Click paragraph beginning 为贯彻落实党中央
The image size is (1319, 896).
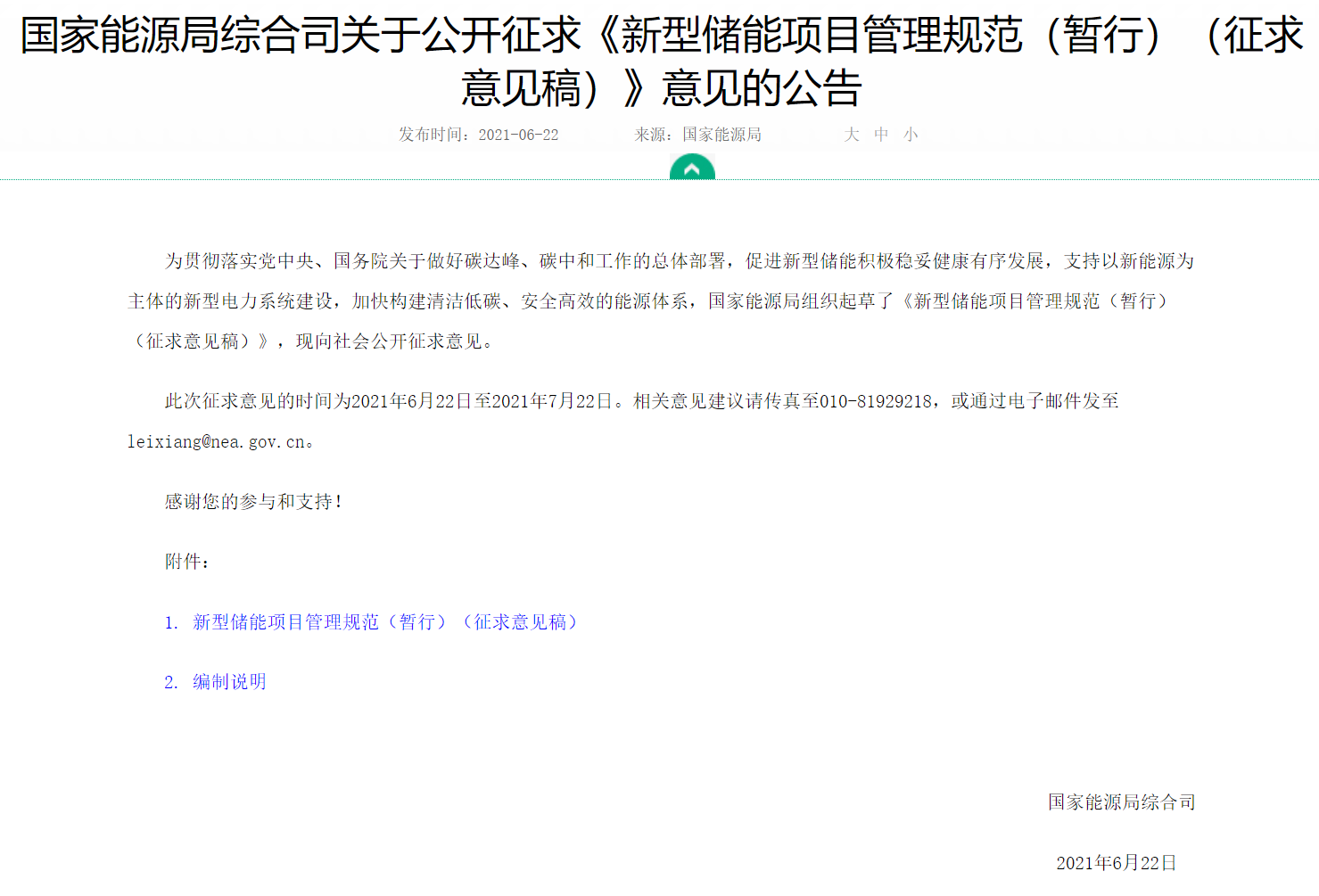pyautogui.click(x=661, y=301)
